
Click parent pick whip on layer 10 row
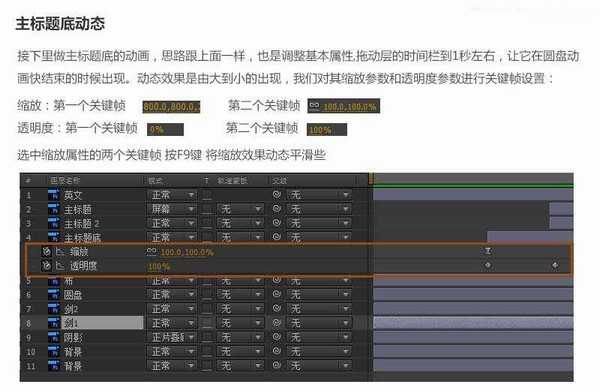click(x=277, y=351)
